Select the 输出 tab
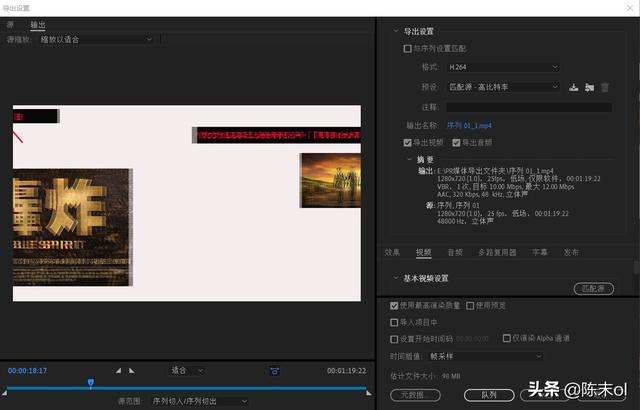This screenshot has width=640, height=410. (x=38, y=24)
